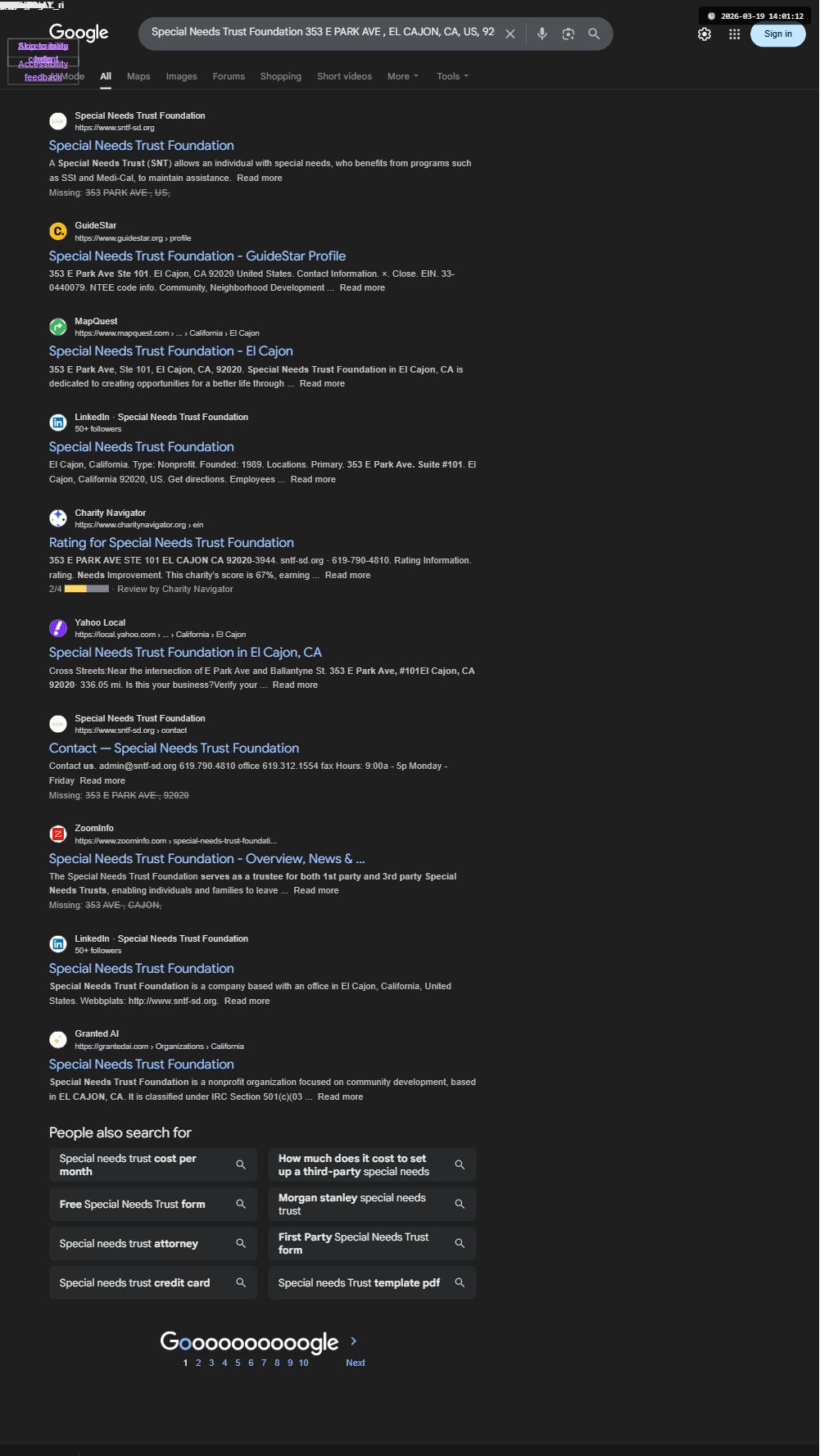Expand the More search filters dropdown

pyautogui.click(x=403, y=76)
